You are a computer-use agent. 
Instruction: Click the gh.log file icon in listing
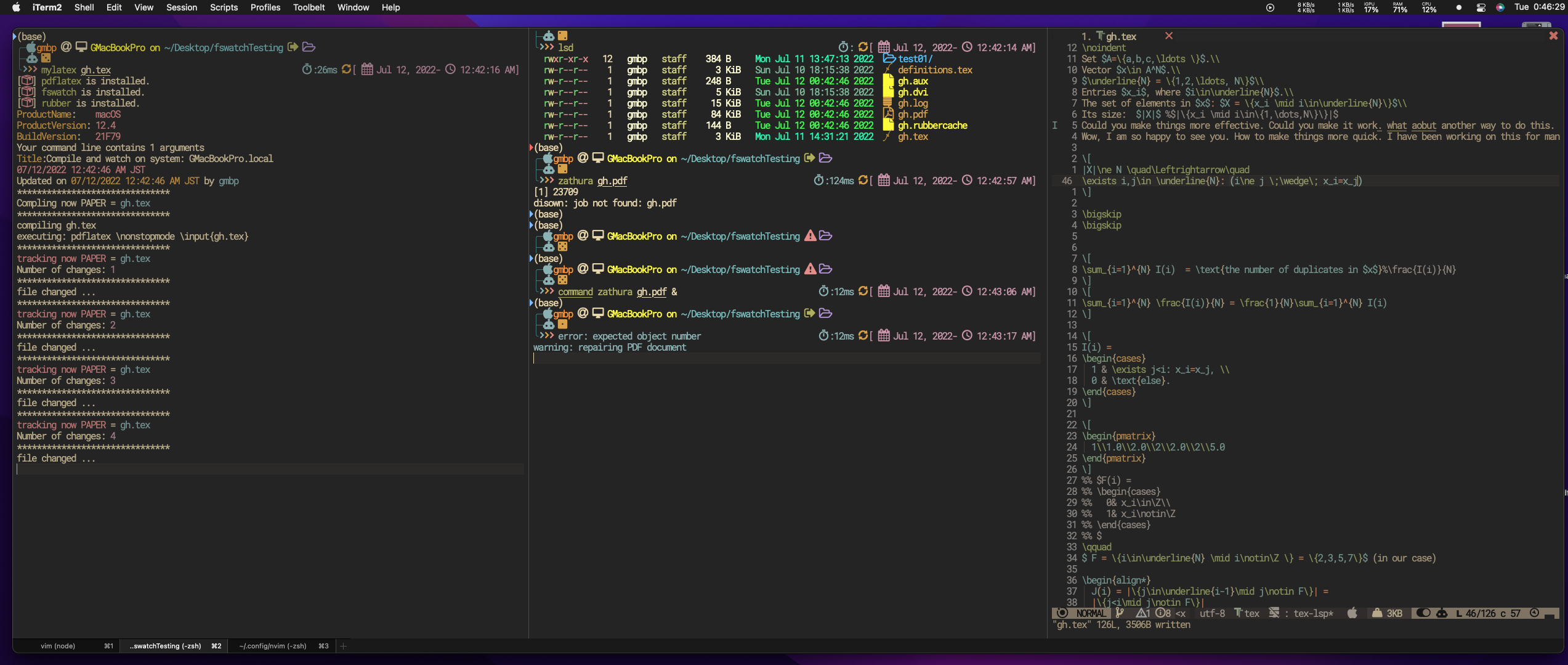click(888, 103)
